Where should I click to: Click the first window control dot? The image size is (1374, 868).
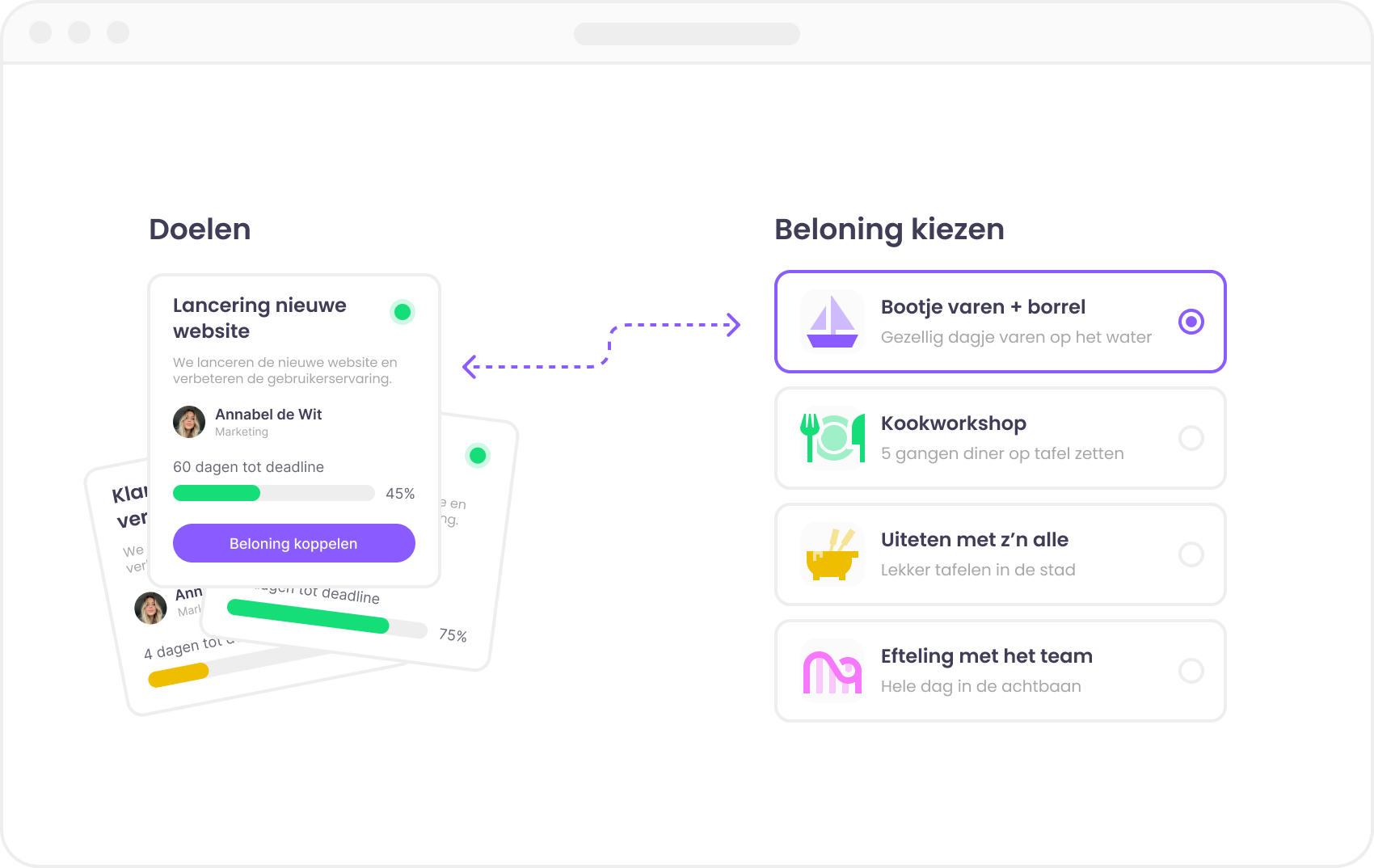[x=40, y=32]
